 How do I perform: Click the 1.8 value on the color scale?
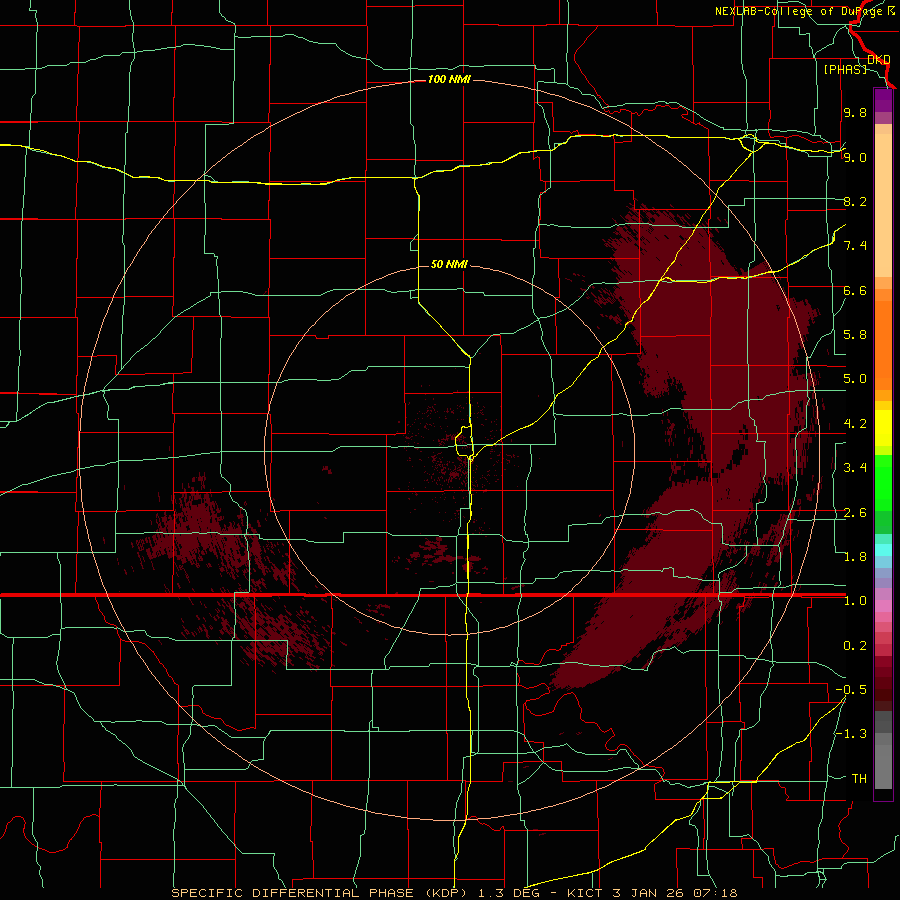coord(855,557)
